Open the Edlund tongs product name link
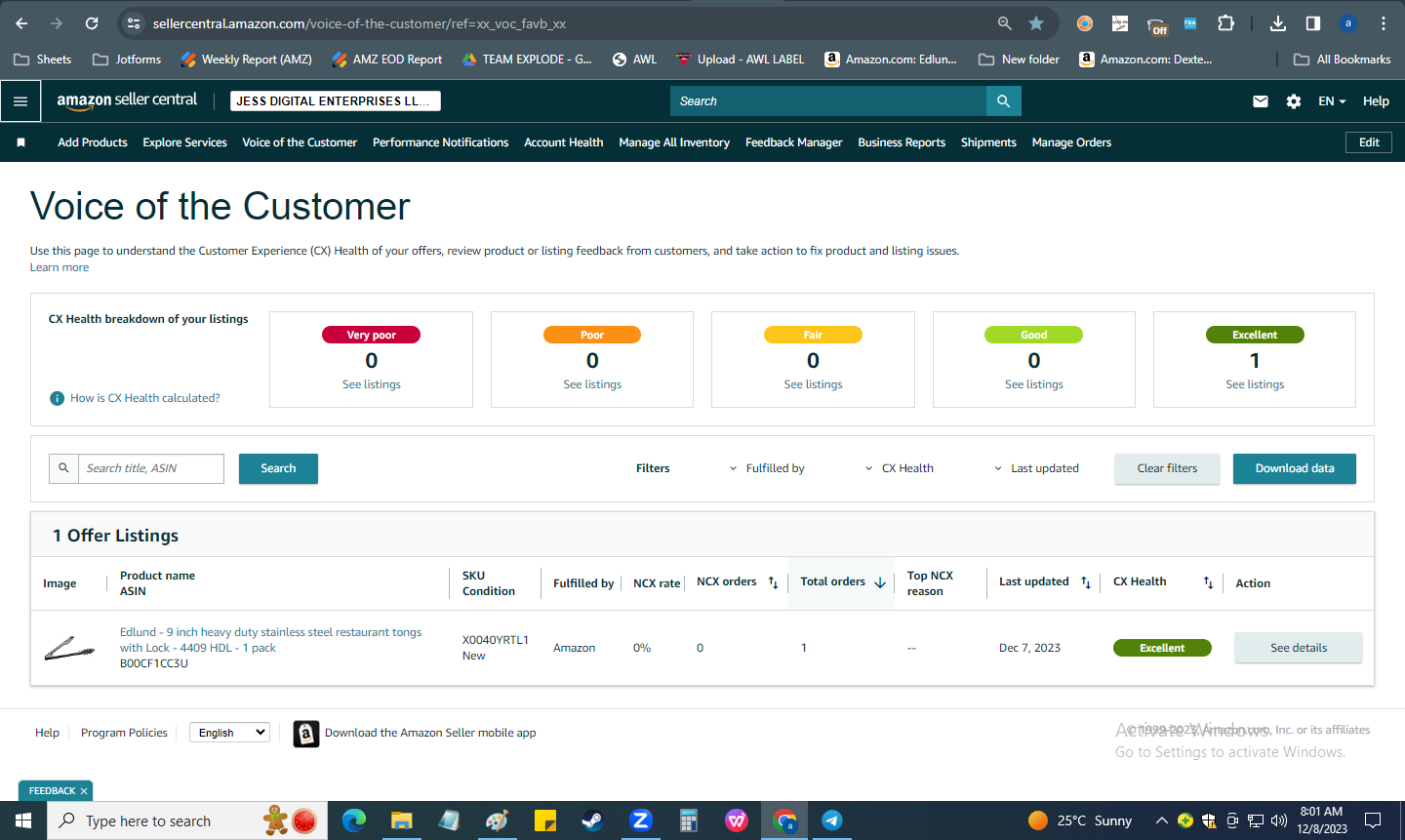This screenshot has width=1405, height=840. [270, 640]
